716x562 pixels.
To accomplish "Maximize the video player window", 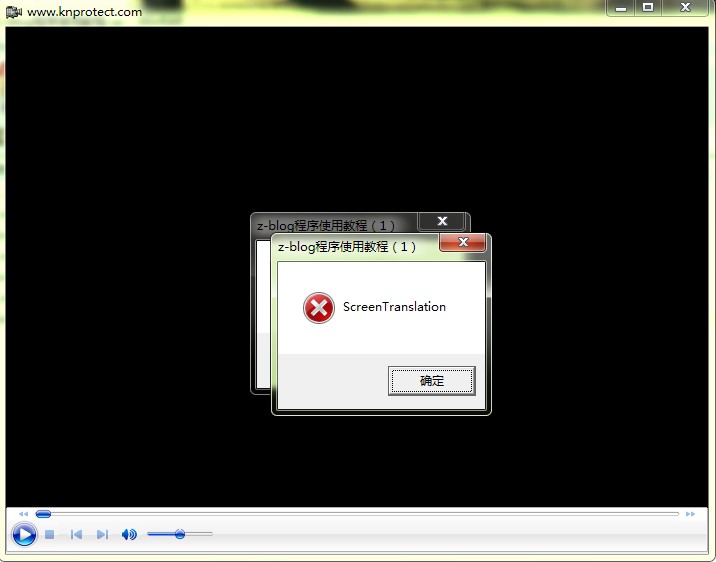I will (648, 8).
